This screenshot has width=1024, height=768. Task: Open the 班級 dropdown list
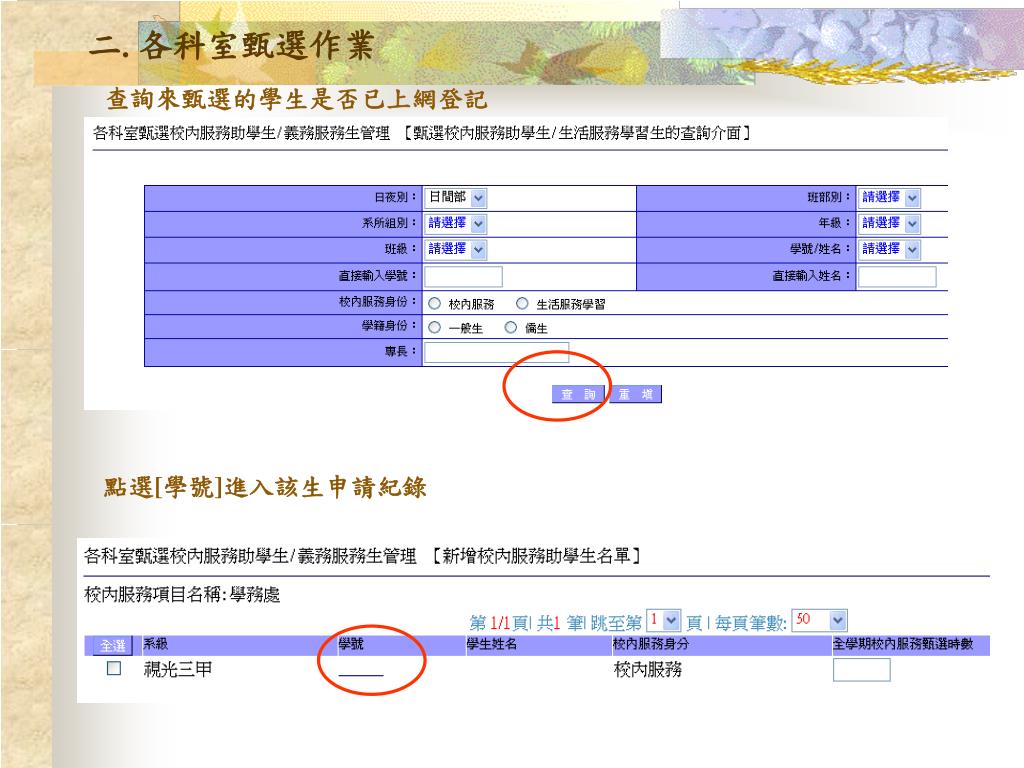tap(456, 249)
